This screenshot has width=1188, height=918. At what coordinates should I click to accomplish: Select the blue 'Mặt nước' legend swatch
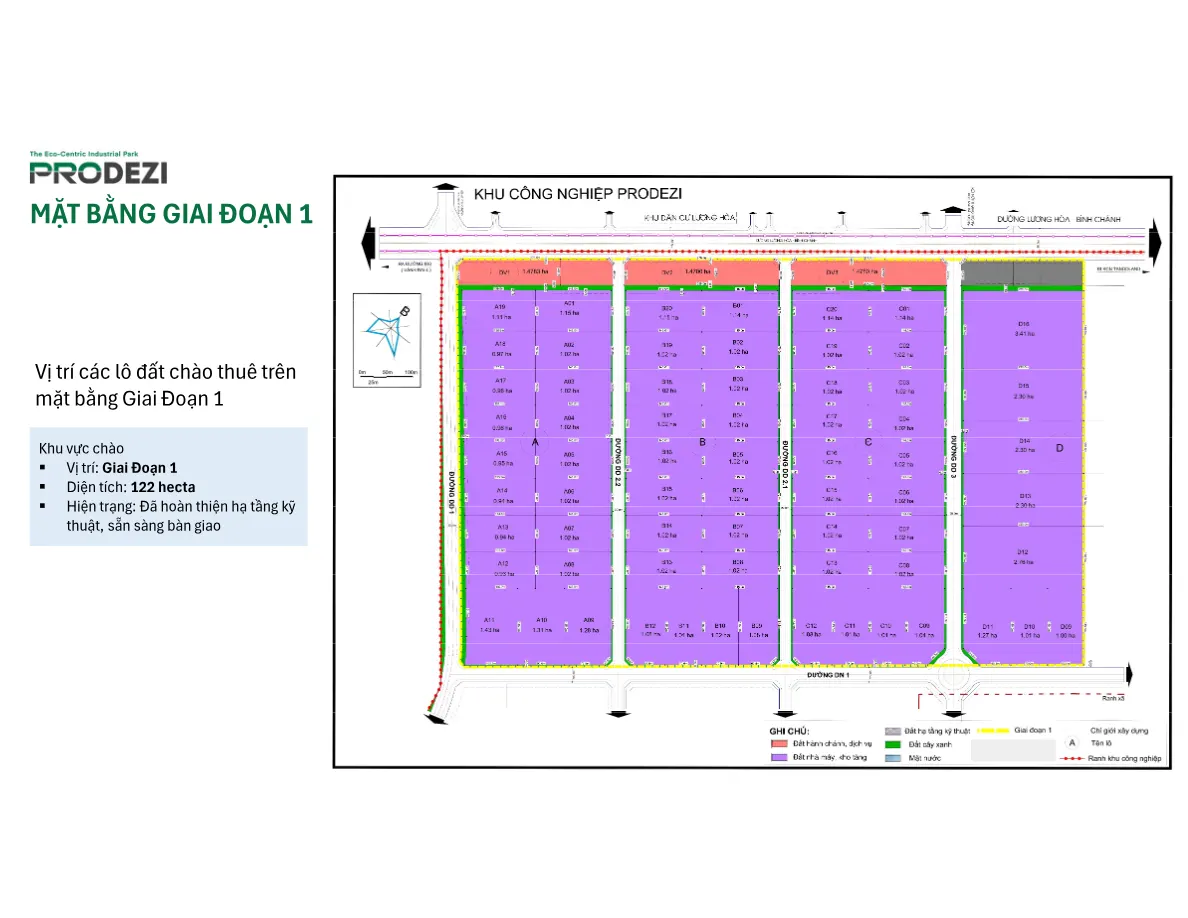893,758
